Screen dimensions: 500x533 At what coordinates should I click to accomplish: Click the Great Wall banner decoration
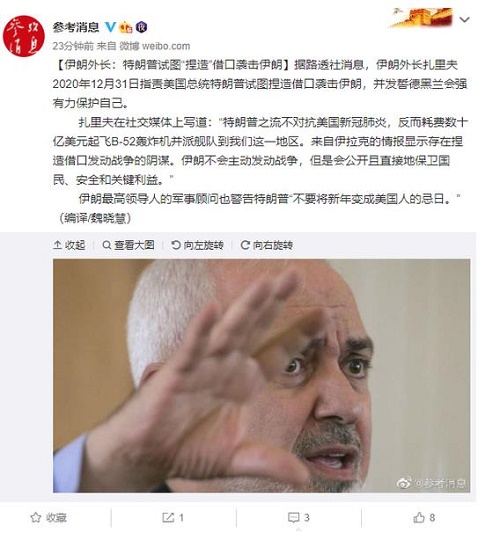click(420, 18)
